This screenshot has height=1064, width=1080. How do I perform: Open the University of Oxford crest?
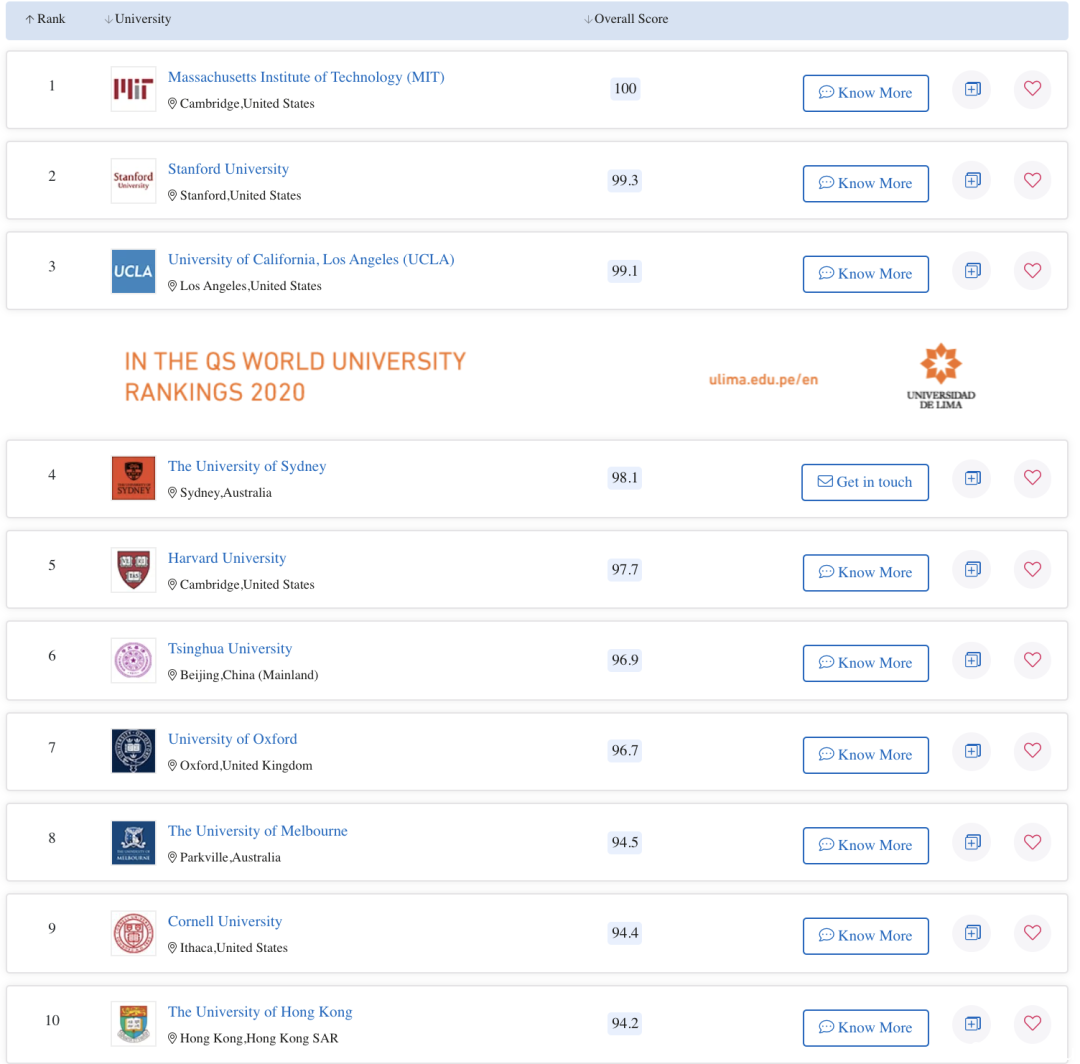coord(133,751)
